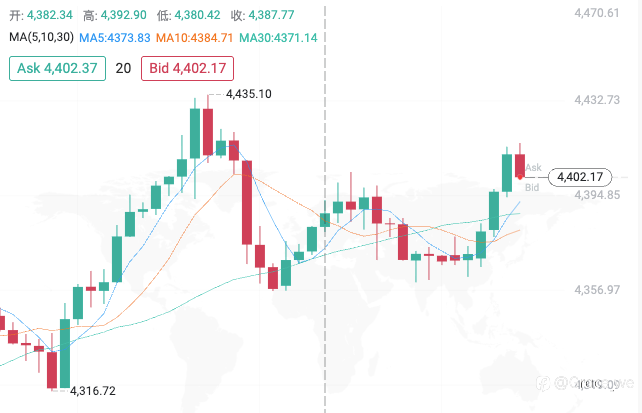Select the 4,356.97 price axis label
Viewport: 642px width, 413px height.
[597, 290]
